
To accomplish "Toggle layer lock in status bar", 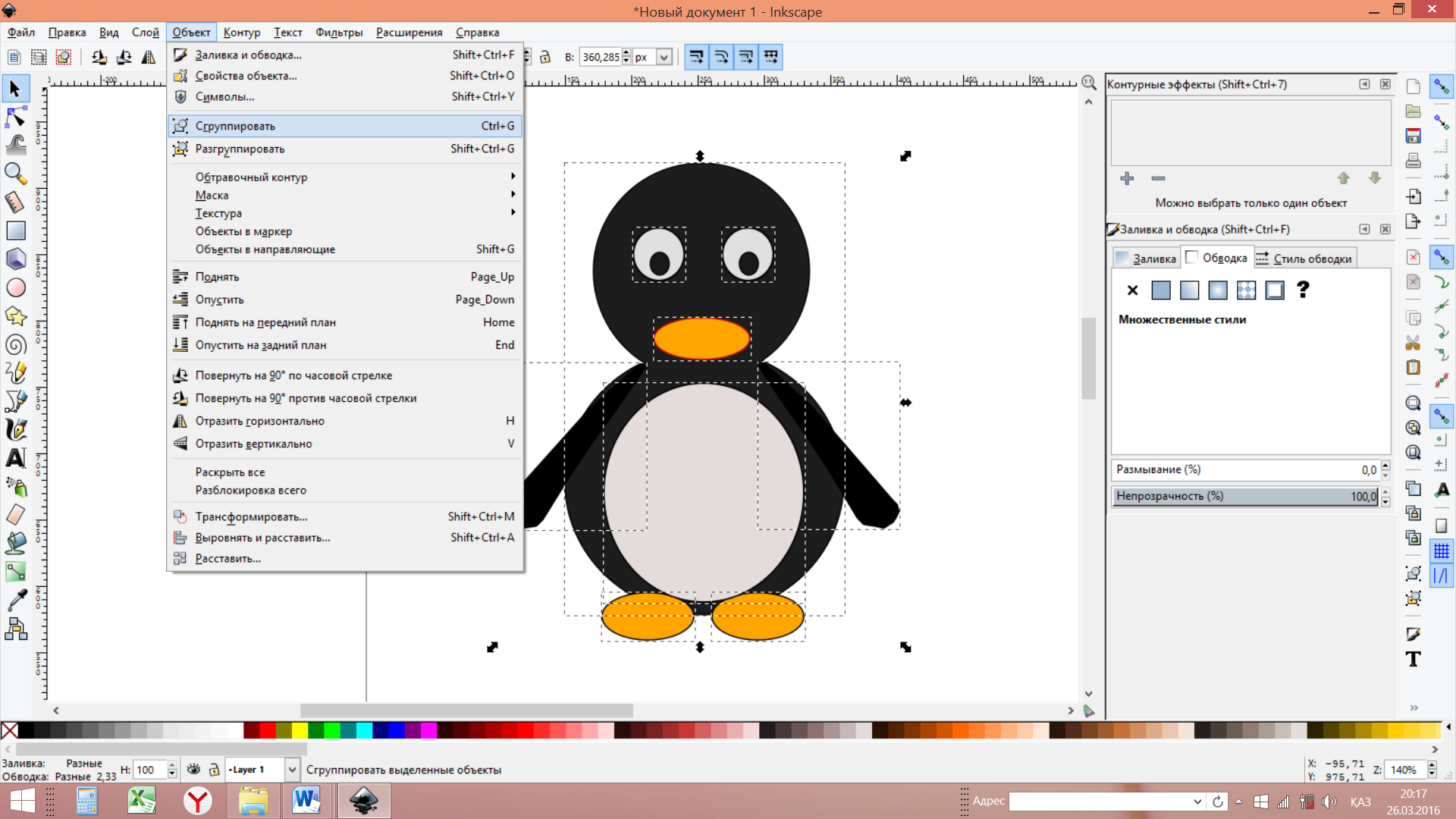I will click(x=215, y=770).
